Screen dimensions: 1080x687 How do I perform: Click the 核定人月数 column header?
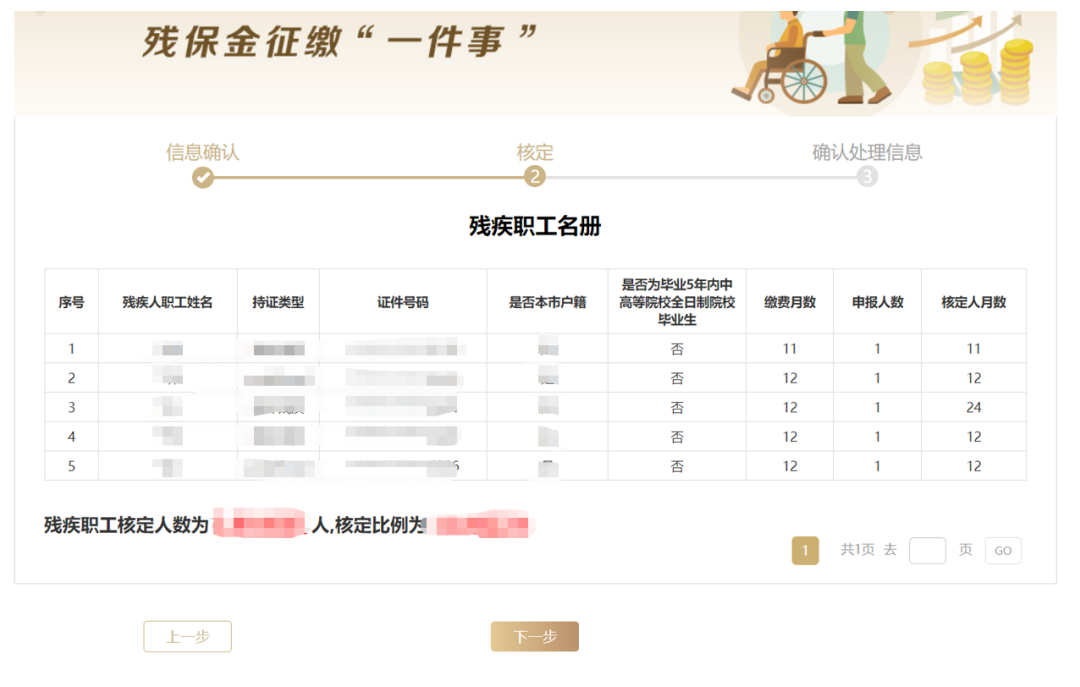(973, 302)
